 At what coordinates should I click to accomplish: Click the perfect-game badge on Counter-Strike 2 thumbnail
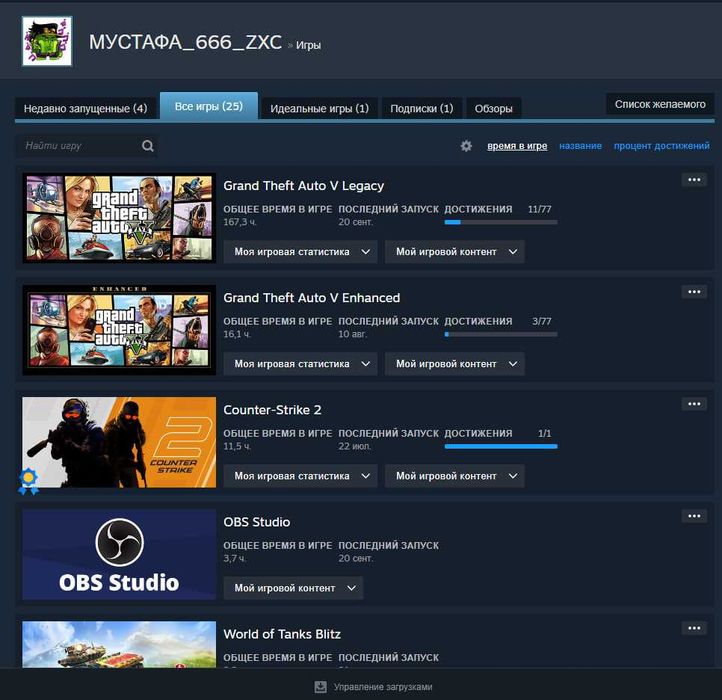[x=29, y=481]
